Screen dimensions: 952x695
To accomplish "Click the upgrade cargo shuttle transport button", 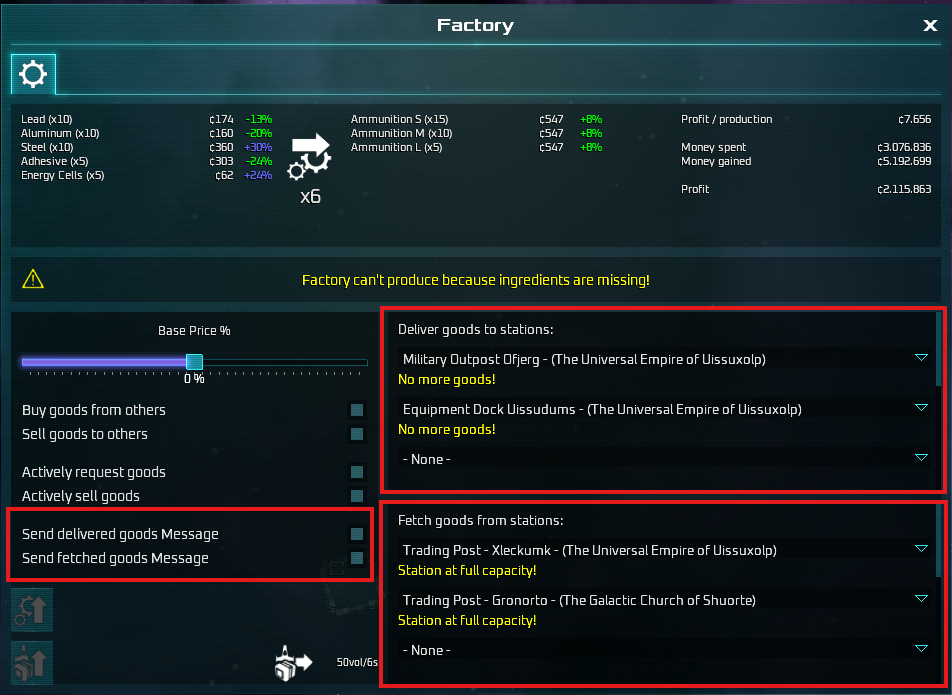I will click(x=31, y=663).
